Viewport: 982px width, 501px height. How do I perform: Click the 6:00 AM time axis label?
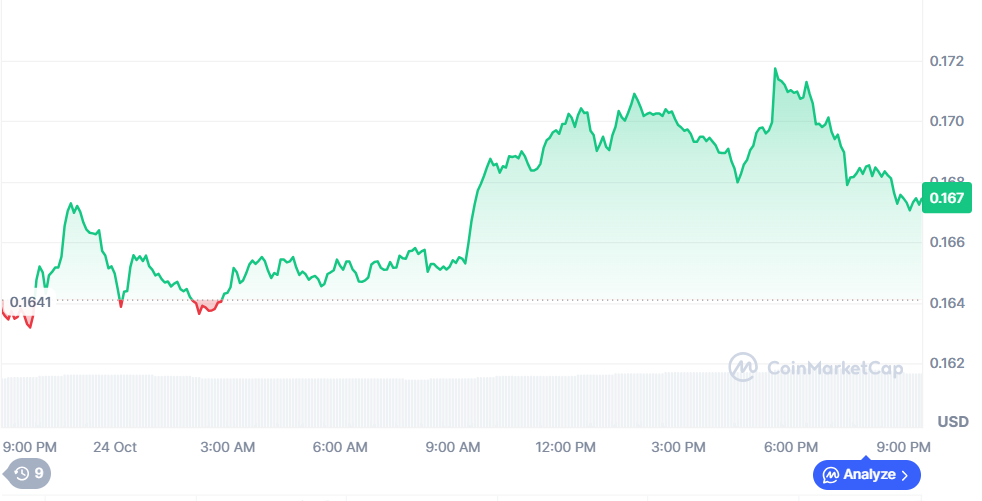pyautogui.click(x=340, y=446)
